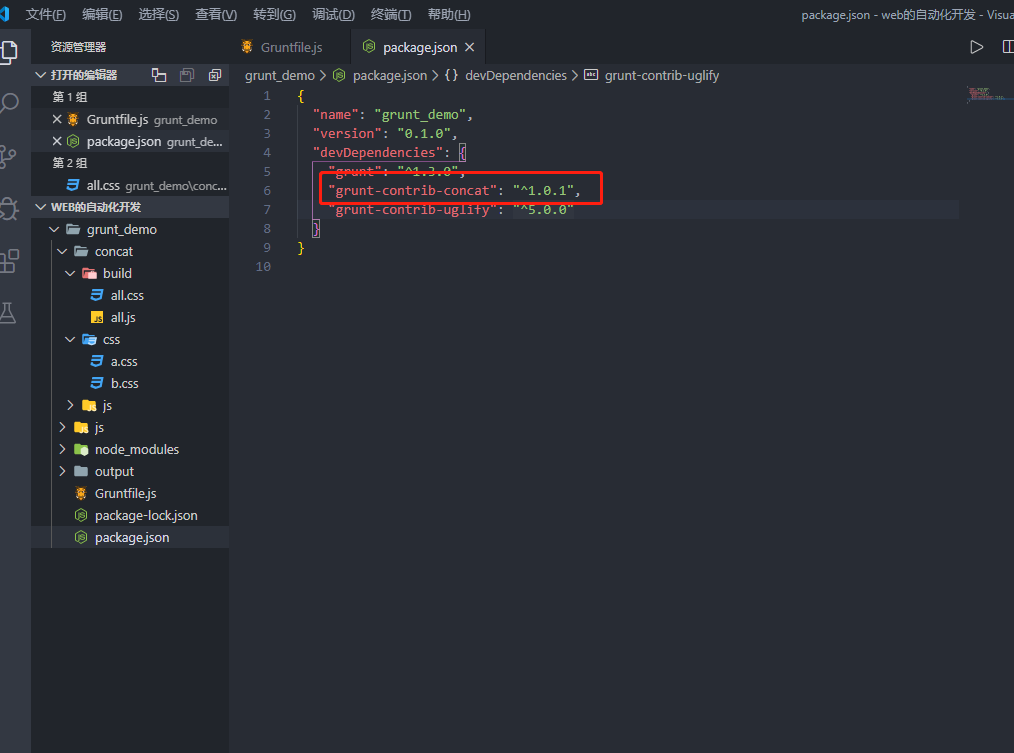Viewport: 1014px width, 753px height.
Task: Open the 文件(F) menu
Action: (x=45, y=14)
